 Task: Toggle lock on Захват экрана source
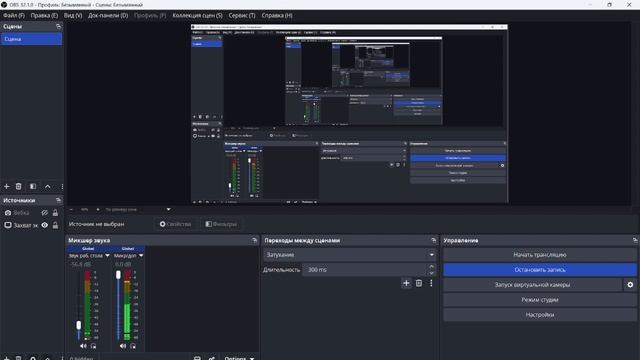pos(55,225)
